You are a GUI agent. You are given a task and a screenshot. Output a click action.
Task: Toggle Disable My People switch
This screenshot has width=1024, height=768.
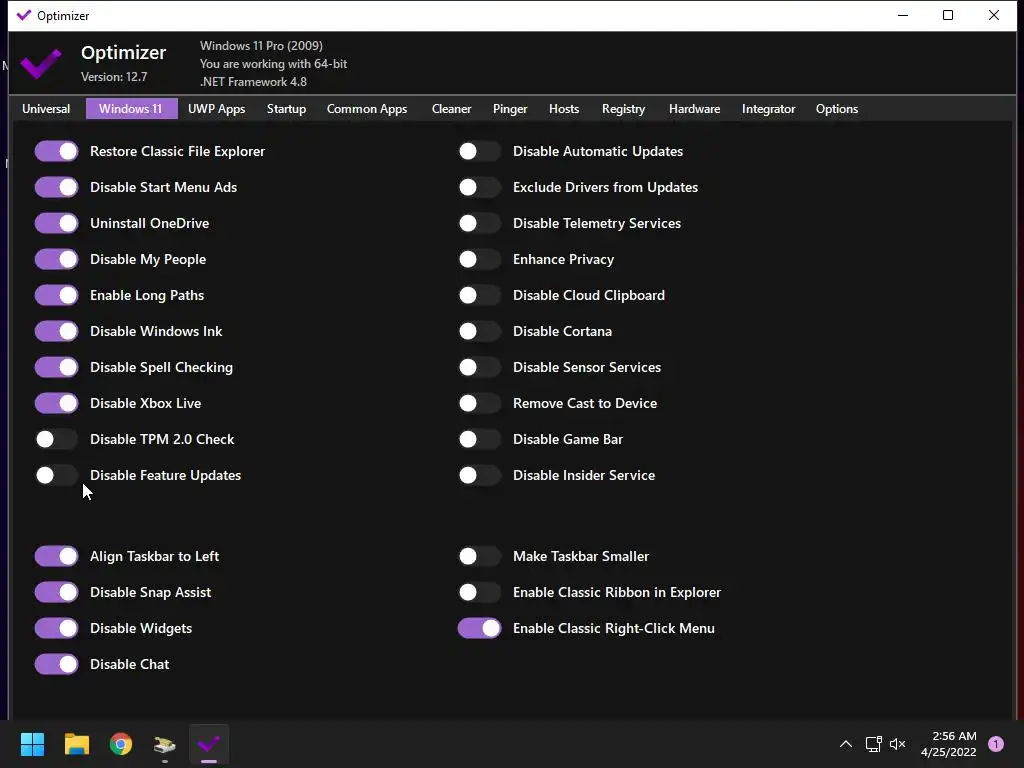[56, 259]
